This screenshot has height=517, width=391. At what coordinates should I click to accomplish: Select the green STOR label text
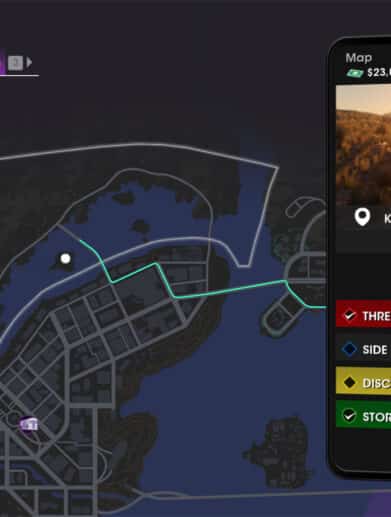[x=376, y=417]
